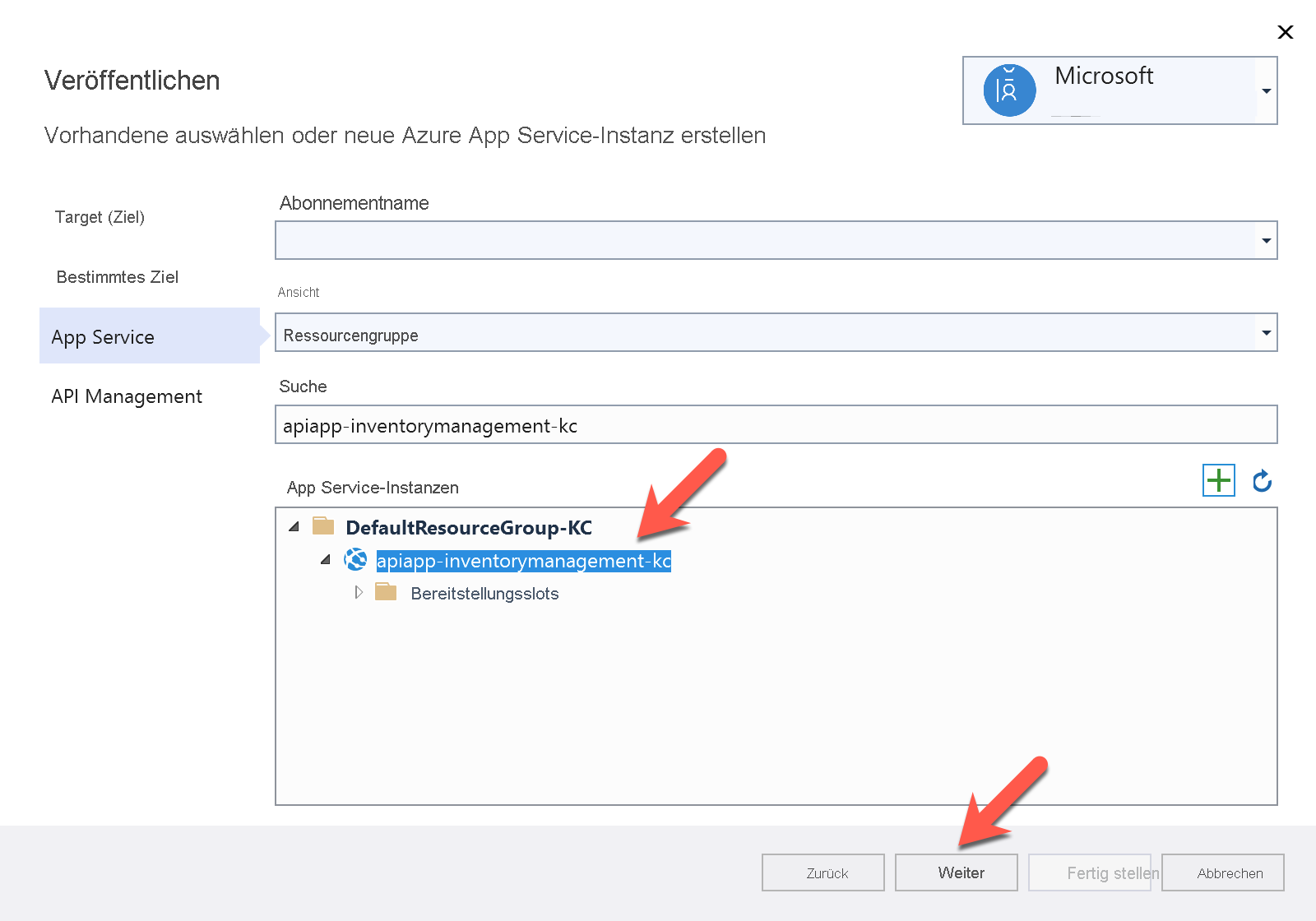Collapse the DefaultResourceGroup-KC tree node
Image resolution: width=1316 pixels, height=921 pixels.
294,527
